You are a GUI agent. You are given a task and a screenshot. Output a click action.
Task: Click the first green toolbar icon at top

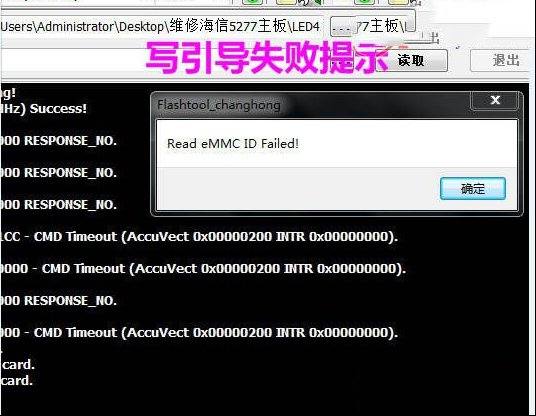(252, 2)
